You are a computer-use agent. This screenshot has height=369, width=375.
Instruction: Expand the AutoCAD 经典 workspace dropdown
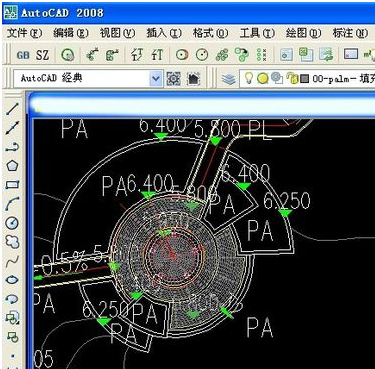click(156, 79)
